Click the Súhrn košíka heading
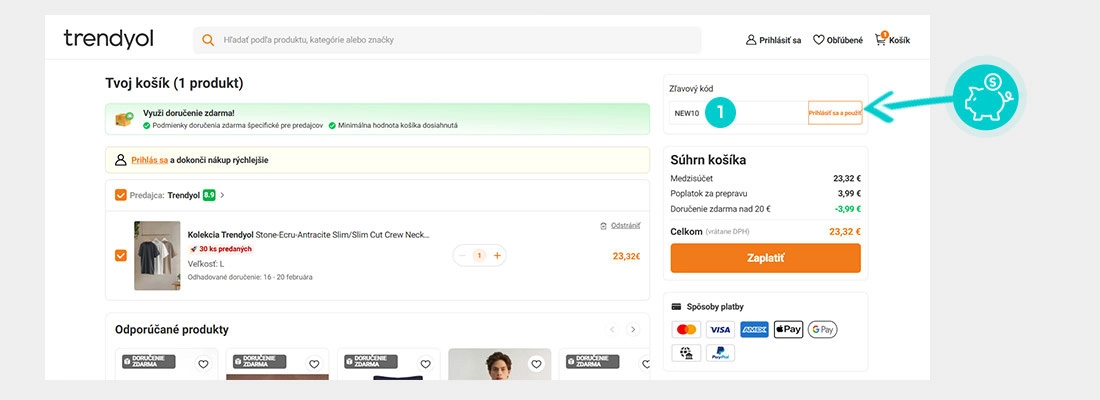Image resolution: width=1100 pixels, height=400 pixels. click(708, 160)
